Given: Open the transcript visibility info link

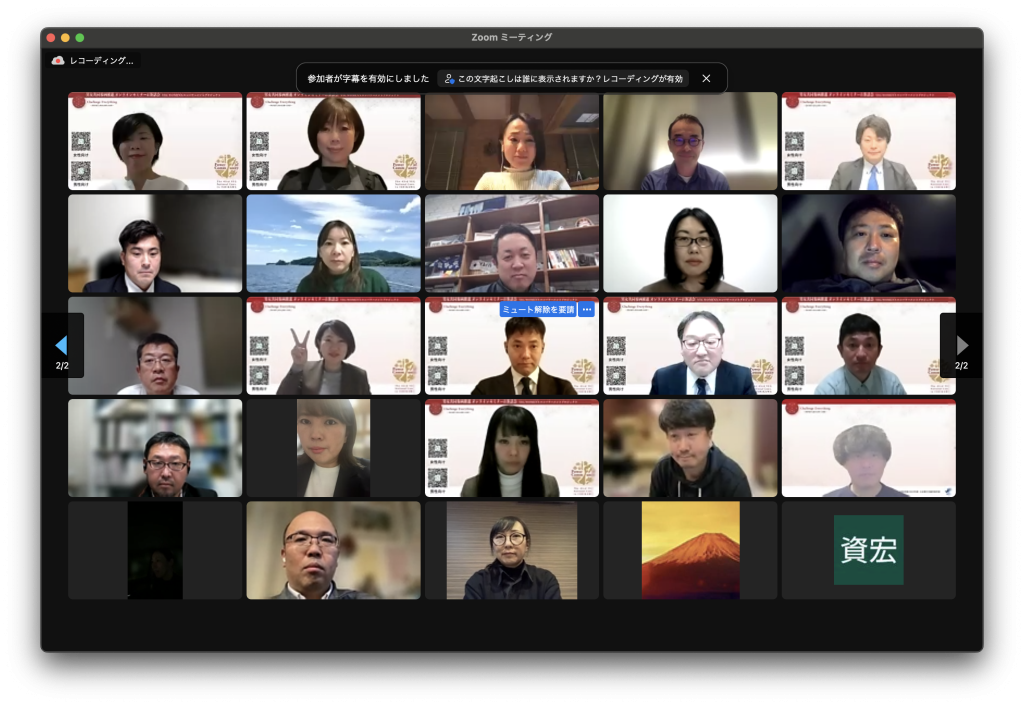Looking at the screenshot, I should (564, 78).
